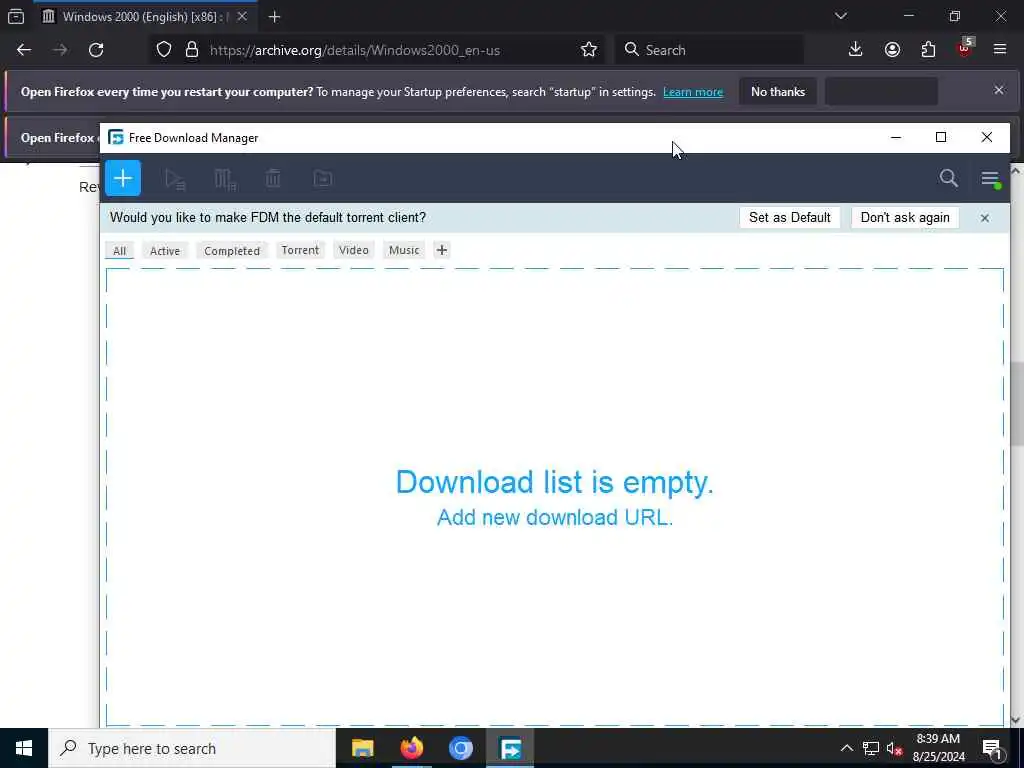This screenshot has width=1024, height=768.
Task: Click No thanks in Firefox startup notification
Action: [778, 92]
